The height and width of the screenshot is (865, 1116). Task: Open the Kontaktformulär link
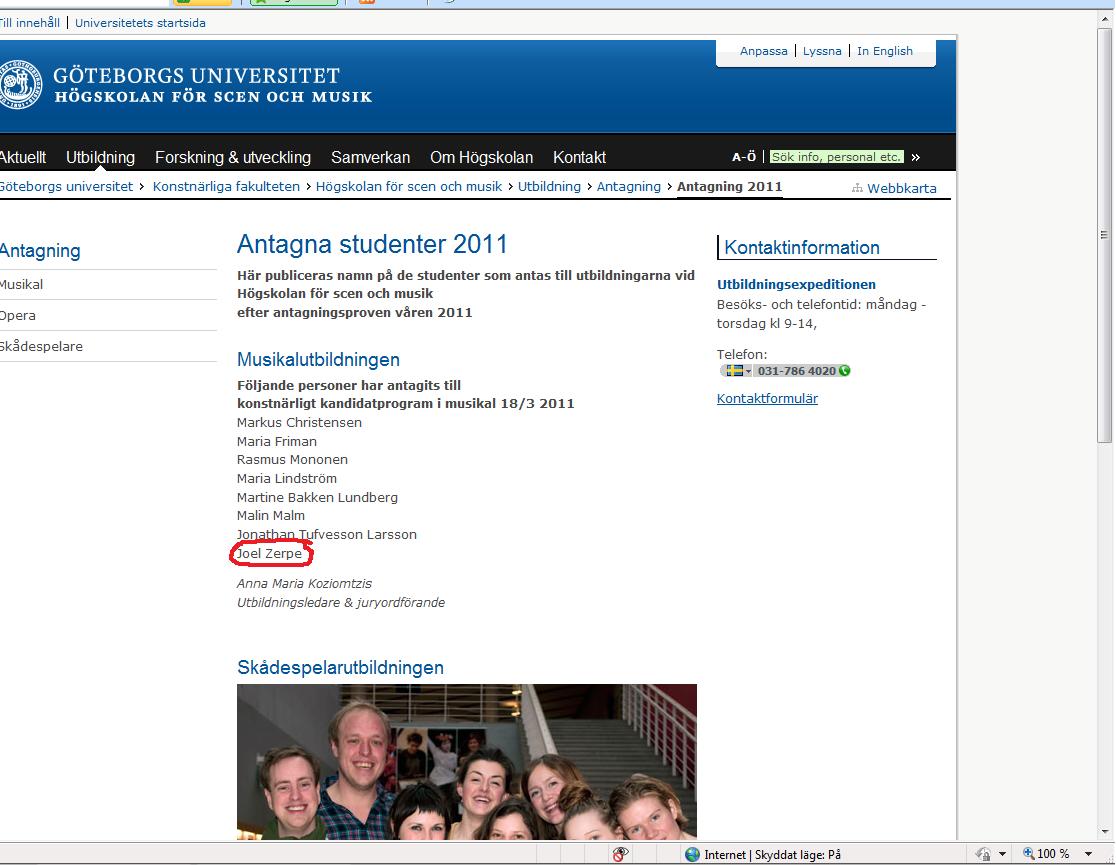click(x=767, y=399)
